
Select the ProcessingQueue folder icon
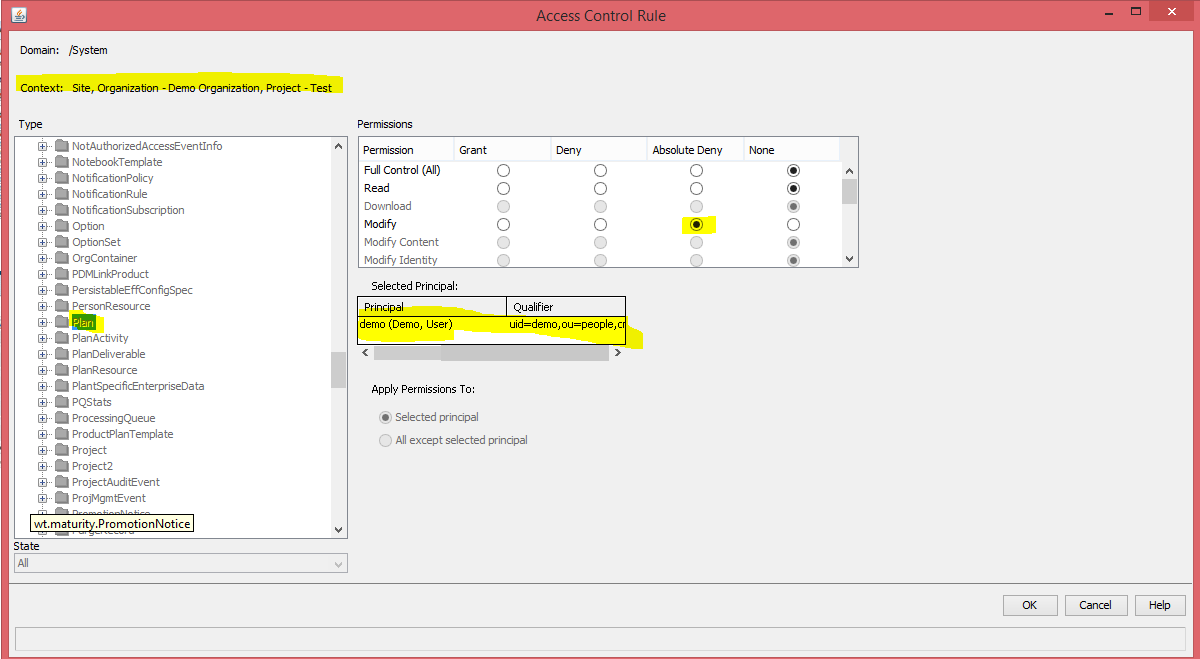pos(62,418)
